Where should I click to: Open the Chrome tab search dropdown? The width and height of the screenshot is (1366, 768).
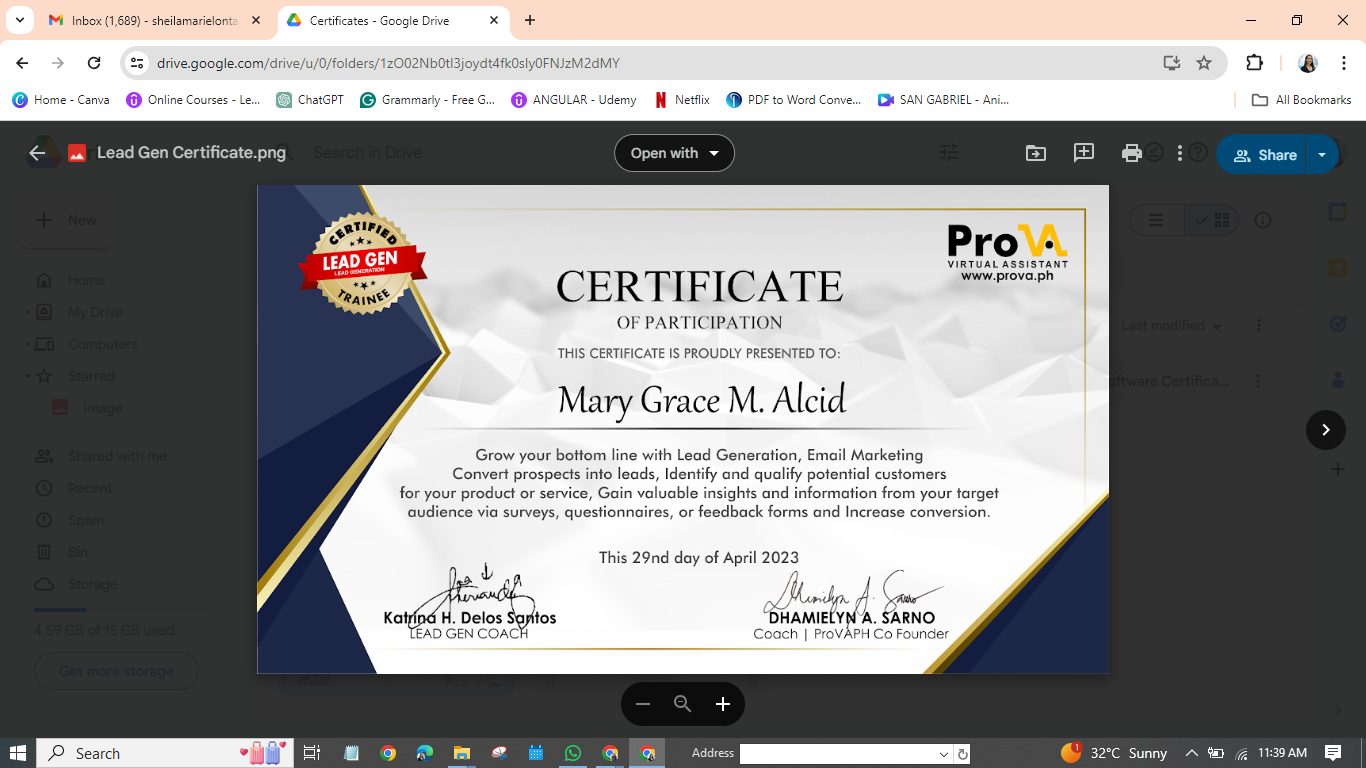click(19, 20)
